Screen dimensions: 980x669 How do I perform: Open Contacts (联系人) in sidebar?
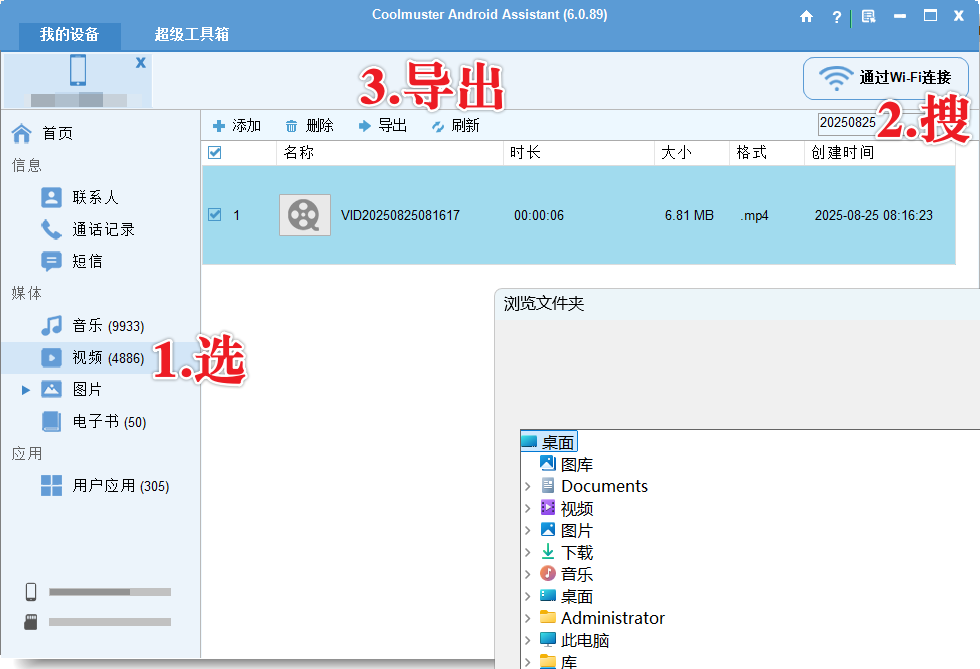94,197
